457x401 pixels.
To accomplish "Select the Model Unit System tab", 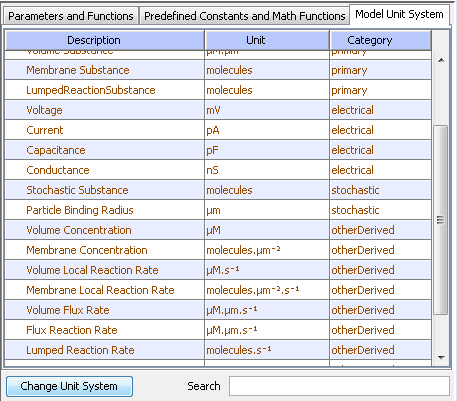I will click(399, 14).
